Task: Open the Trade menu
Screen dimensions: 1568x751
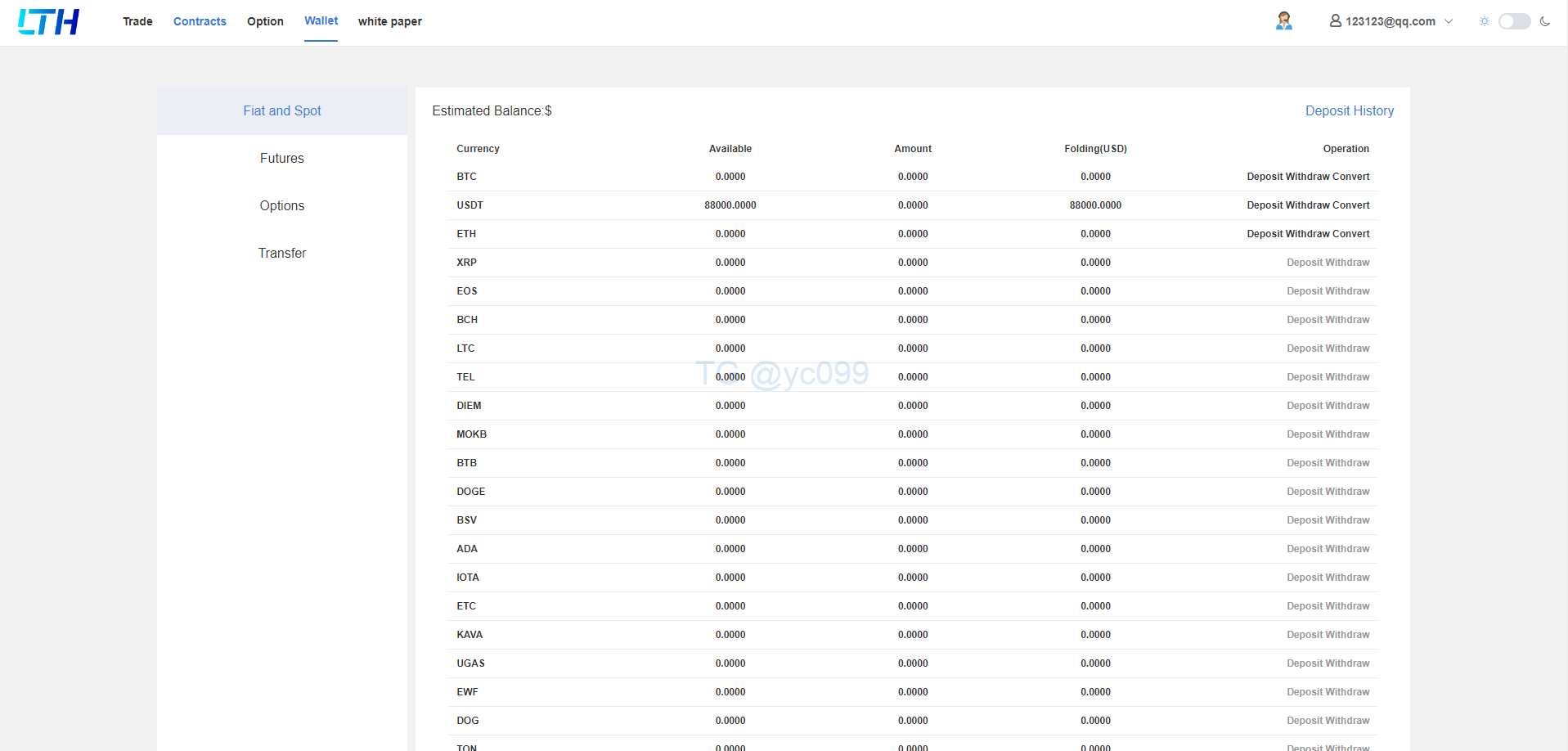Action: coord(137,21)
